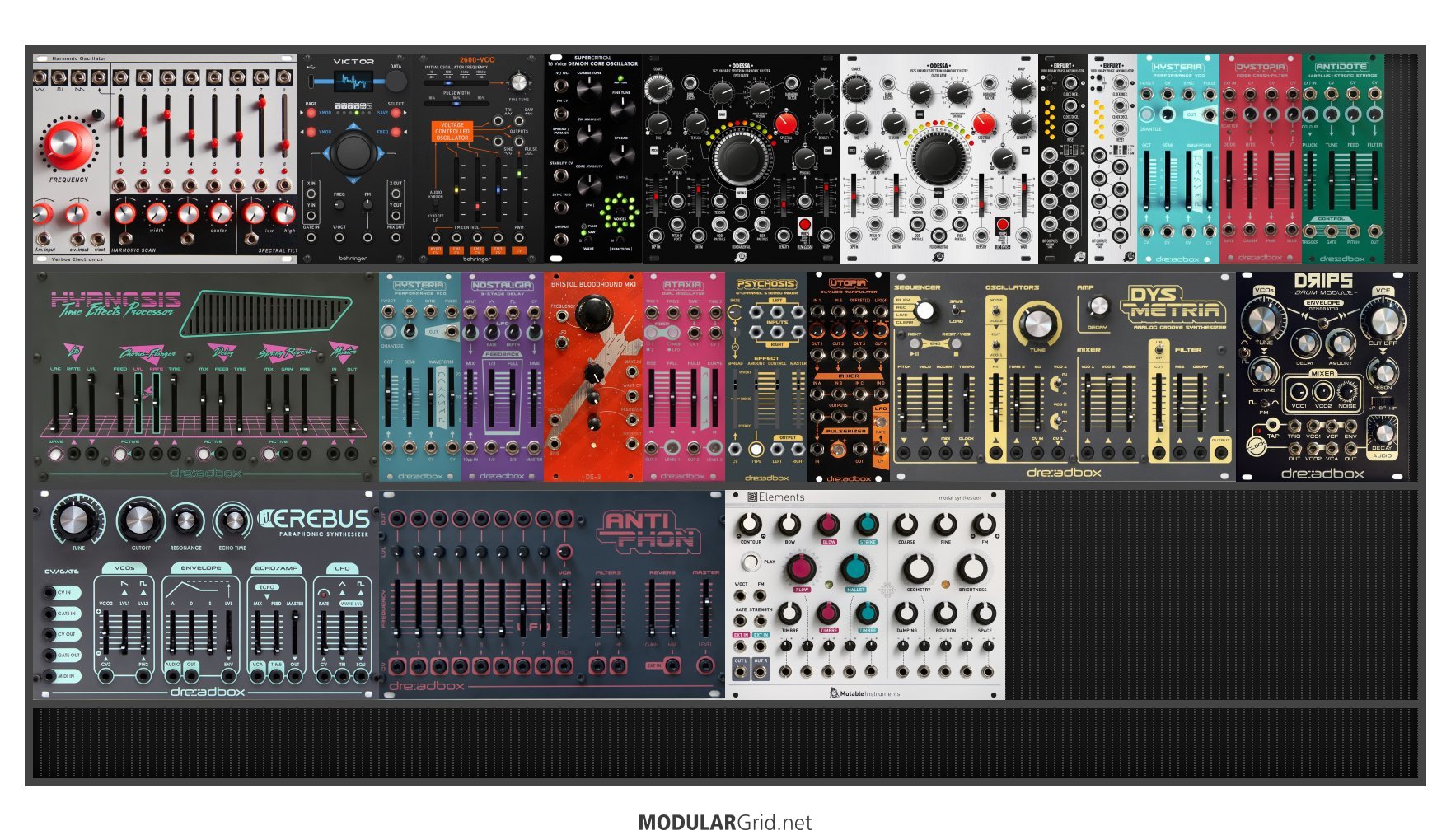
Task: Click the Victor central joystick
Action: point(353,152)
